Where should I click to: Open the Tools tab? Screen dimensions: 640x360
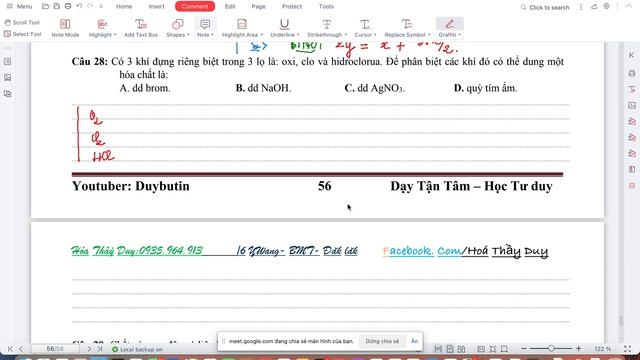pos(326,7)
